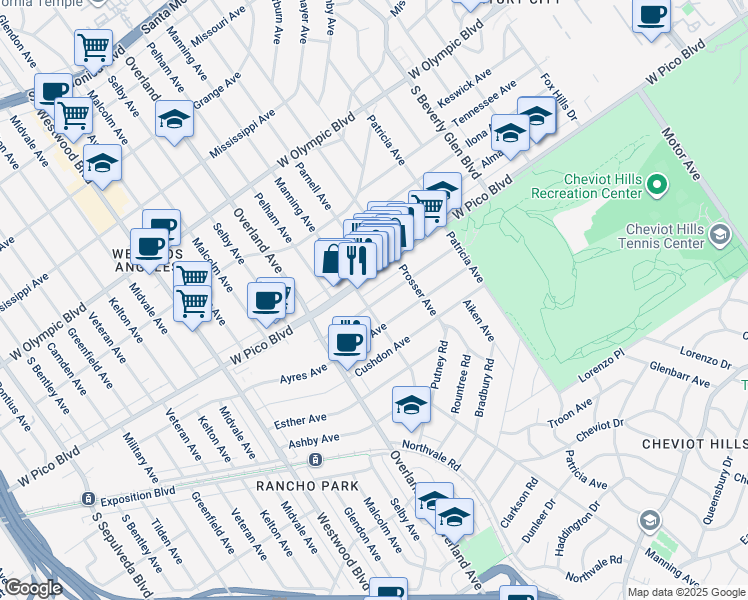
Task: Click the gray school icon near Manning Ave
Action: pyautogui.click(x=650, y=520)
